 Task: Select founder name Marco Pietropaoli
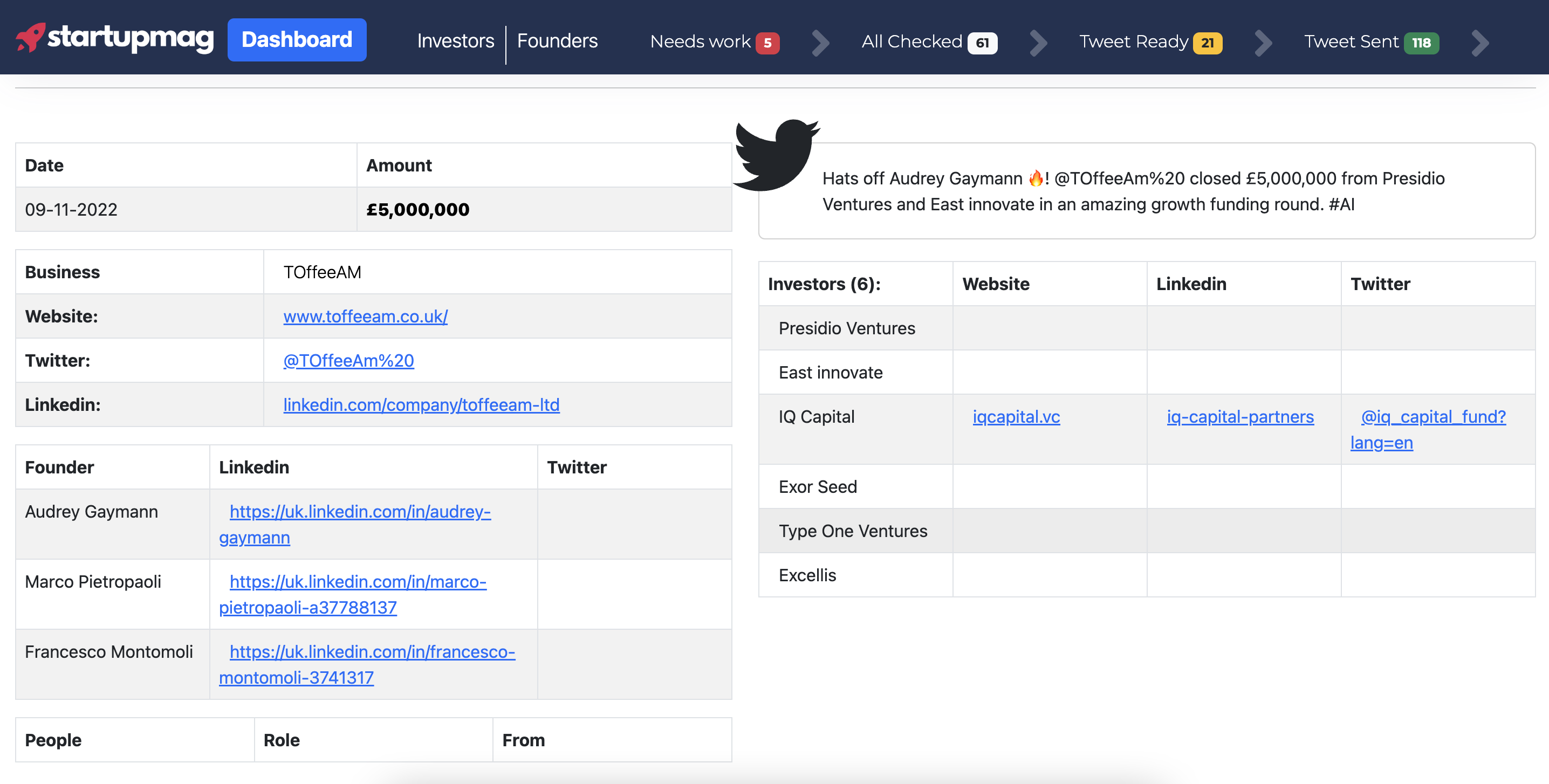click(93, 582)
